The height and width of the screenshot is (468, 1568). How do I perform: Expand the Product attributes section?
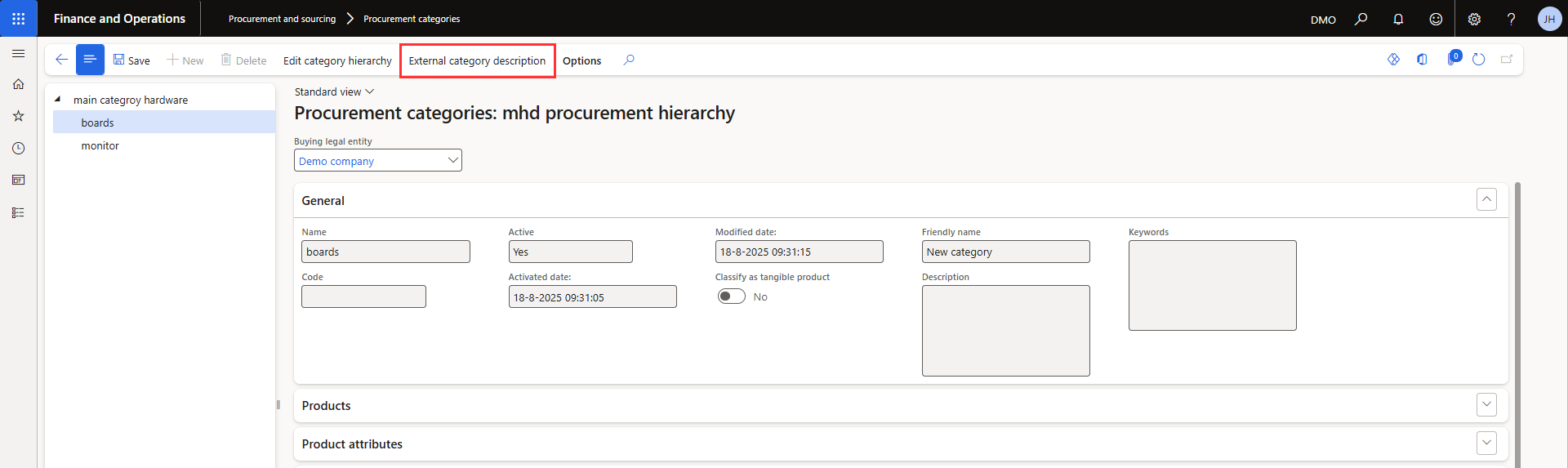(x=1486, y=443)
